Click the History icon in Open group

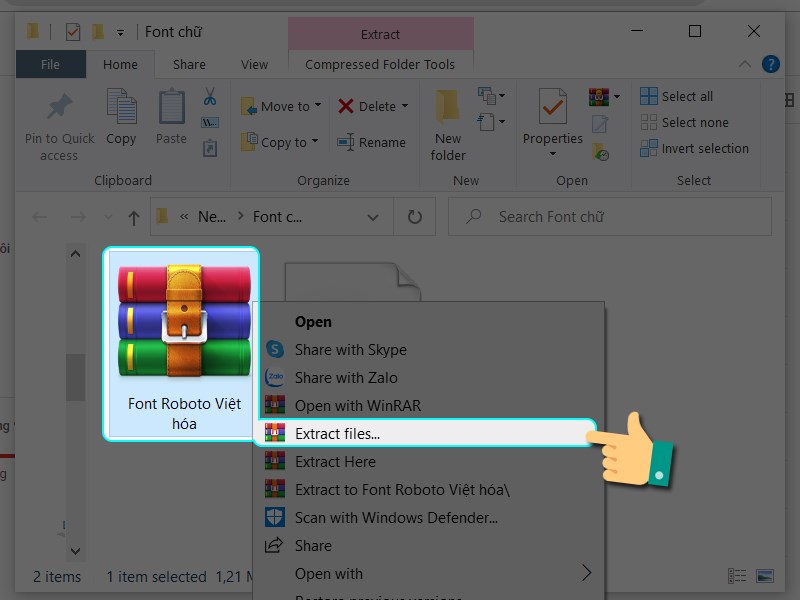pyautogui.click(x=600, y=152)
